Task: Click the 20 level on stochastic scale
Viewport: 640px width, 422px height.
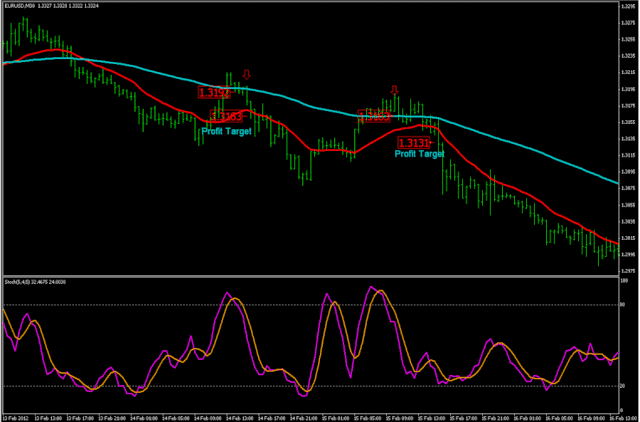Action: [x=623, y=386]
